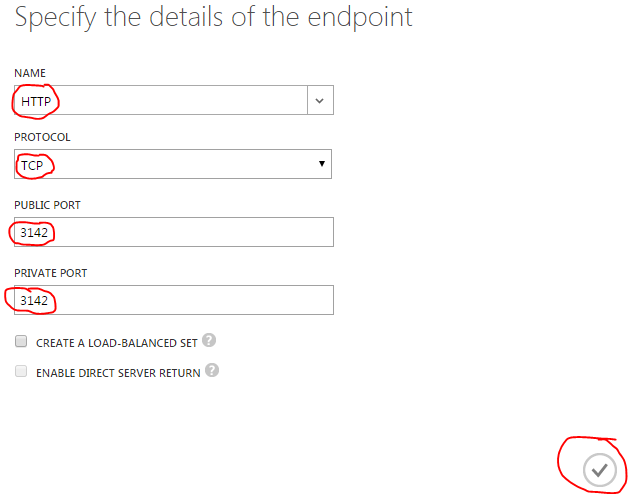Click the ENABLE DIRECT SERVER RETURN label
Image resolution: width=634 pixels, height=504 pixels.
(118, 373)
